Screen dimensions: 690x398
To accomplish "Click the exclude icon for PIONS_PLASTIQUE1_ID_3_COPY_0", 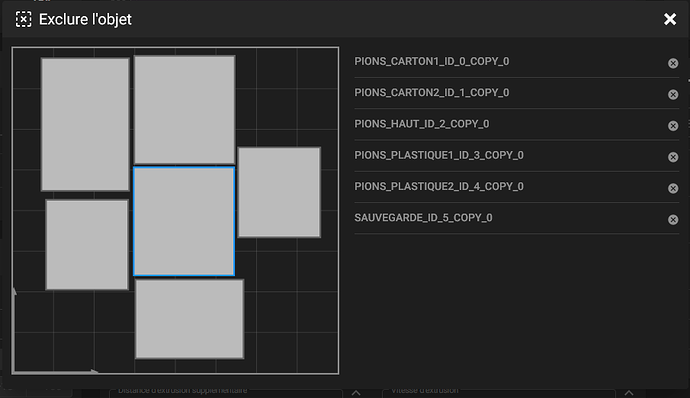I will coord(673,157).
